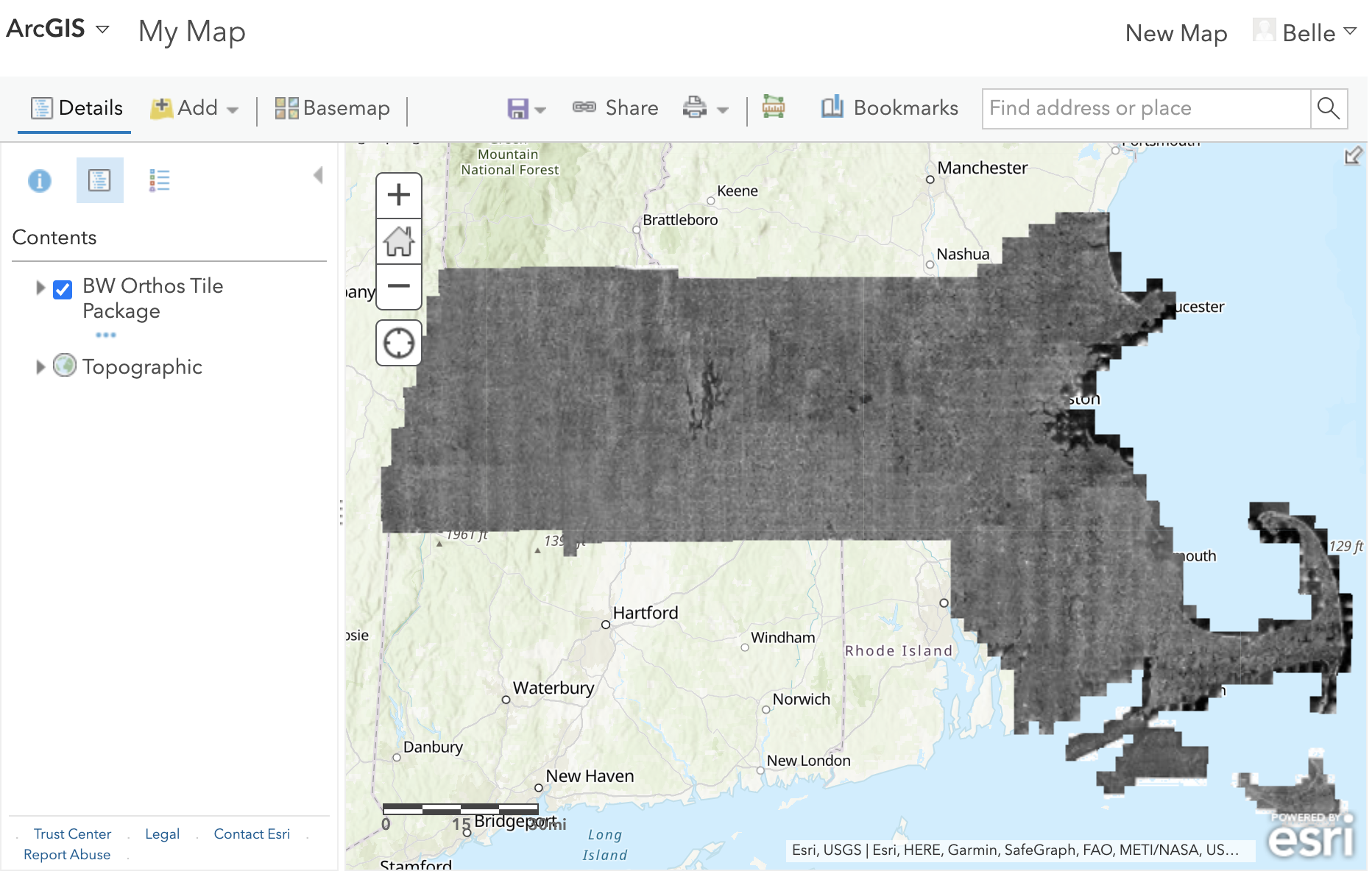Click the Esri logo on map

pos(1311,836)
